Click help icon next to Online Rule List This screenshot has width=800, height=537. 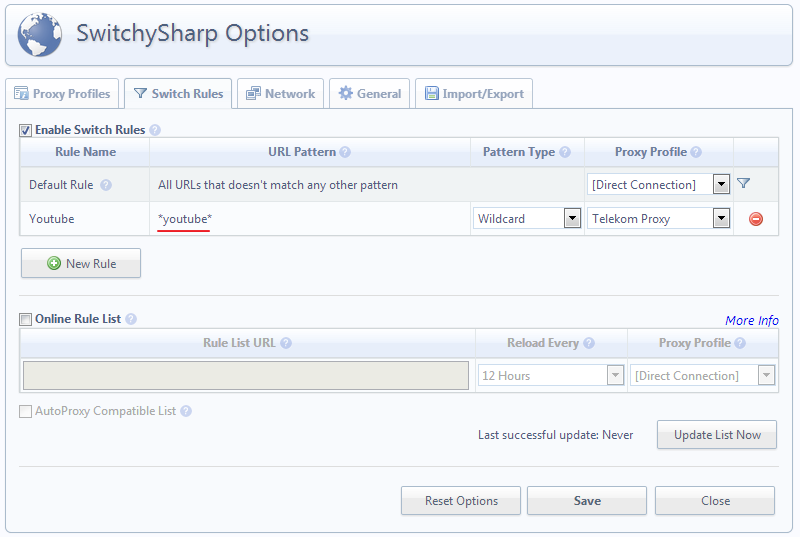coord(131,319)
